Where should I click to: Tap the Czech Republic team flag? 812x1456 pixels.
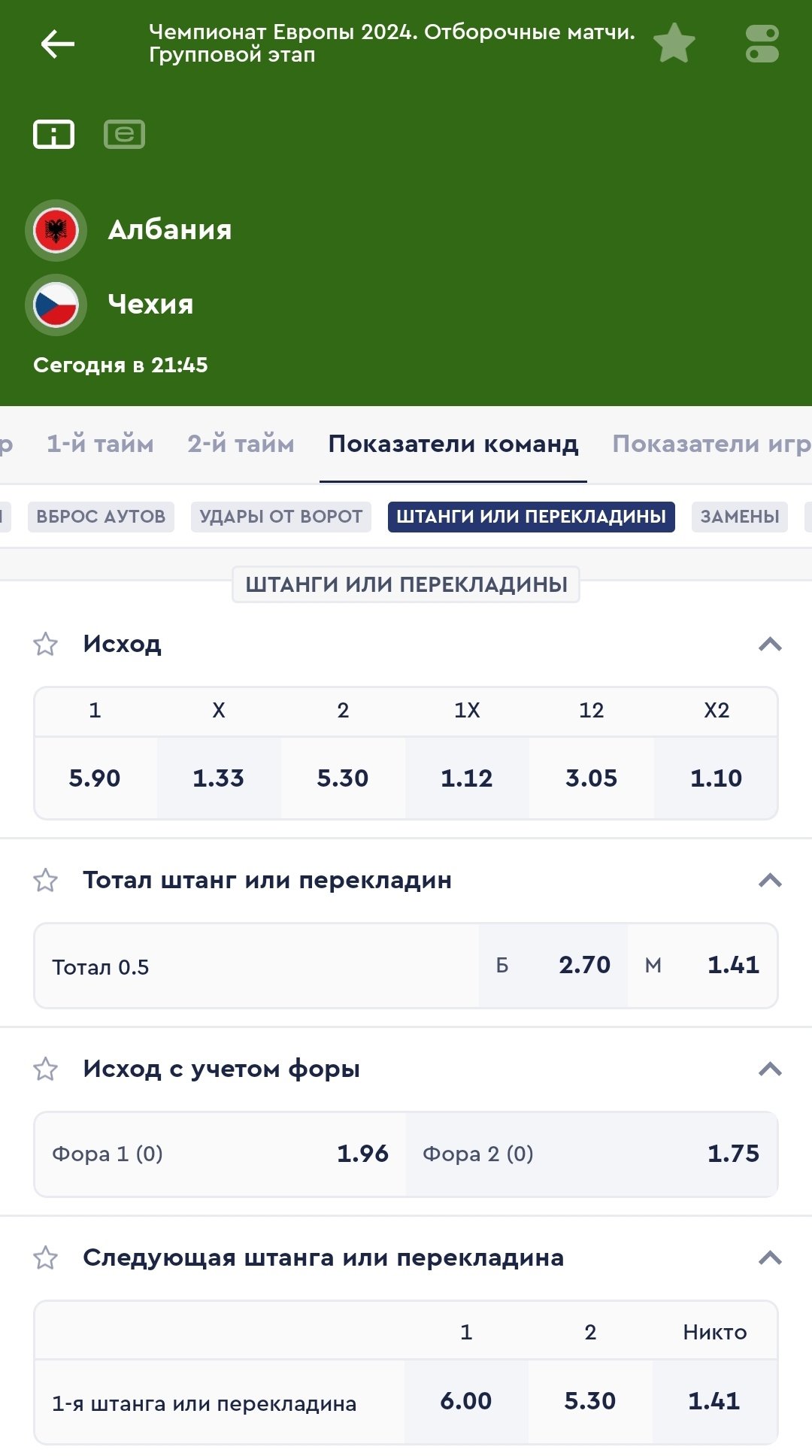tap(56, 305)
